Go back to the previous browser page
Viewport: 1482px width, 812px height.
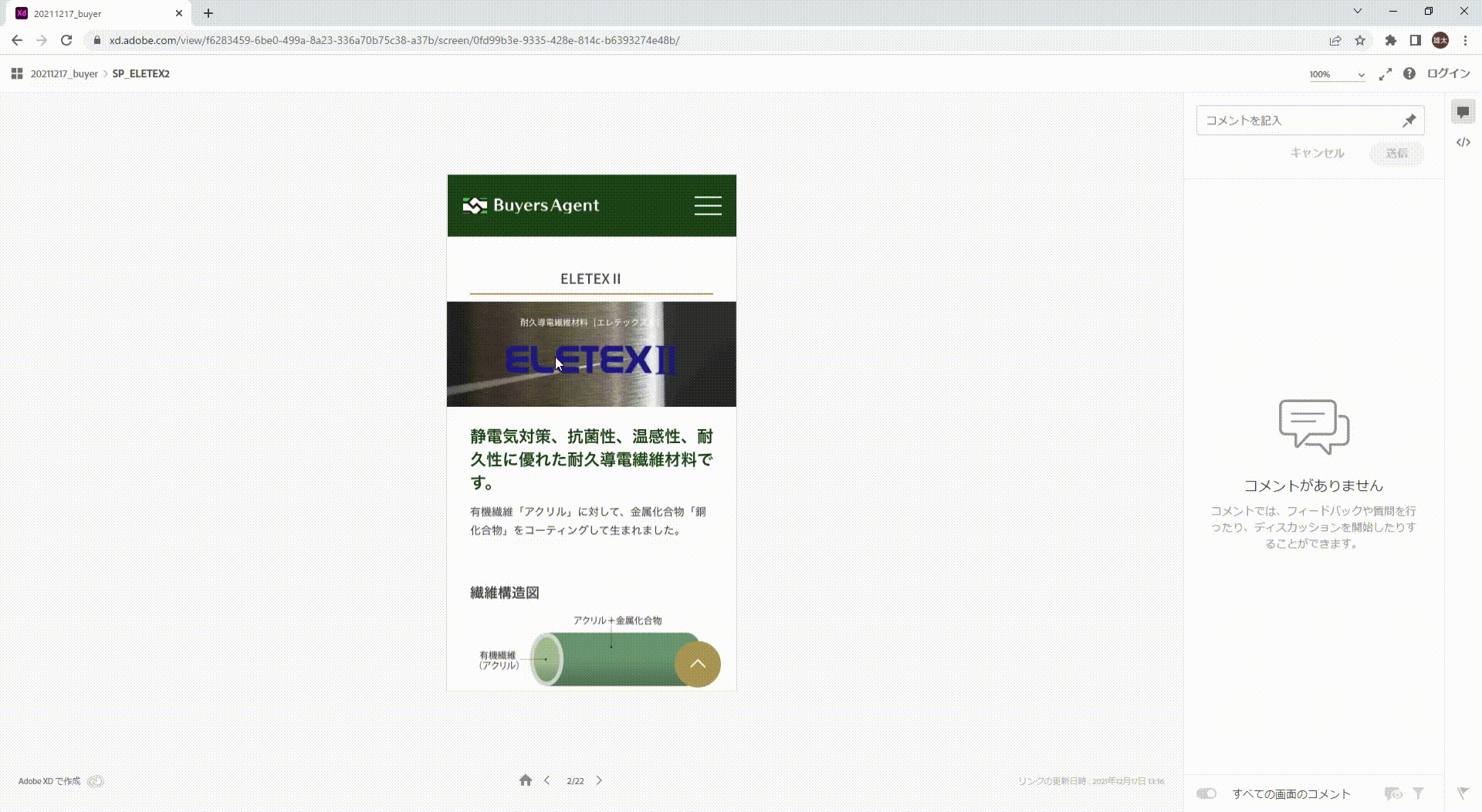(x=17, y=40)
